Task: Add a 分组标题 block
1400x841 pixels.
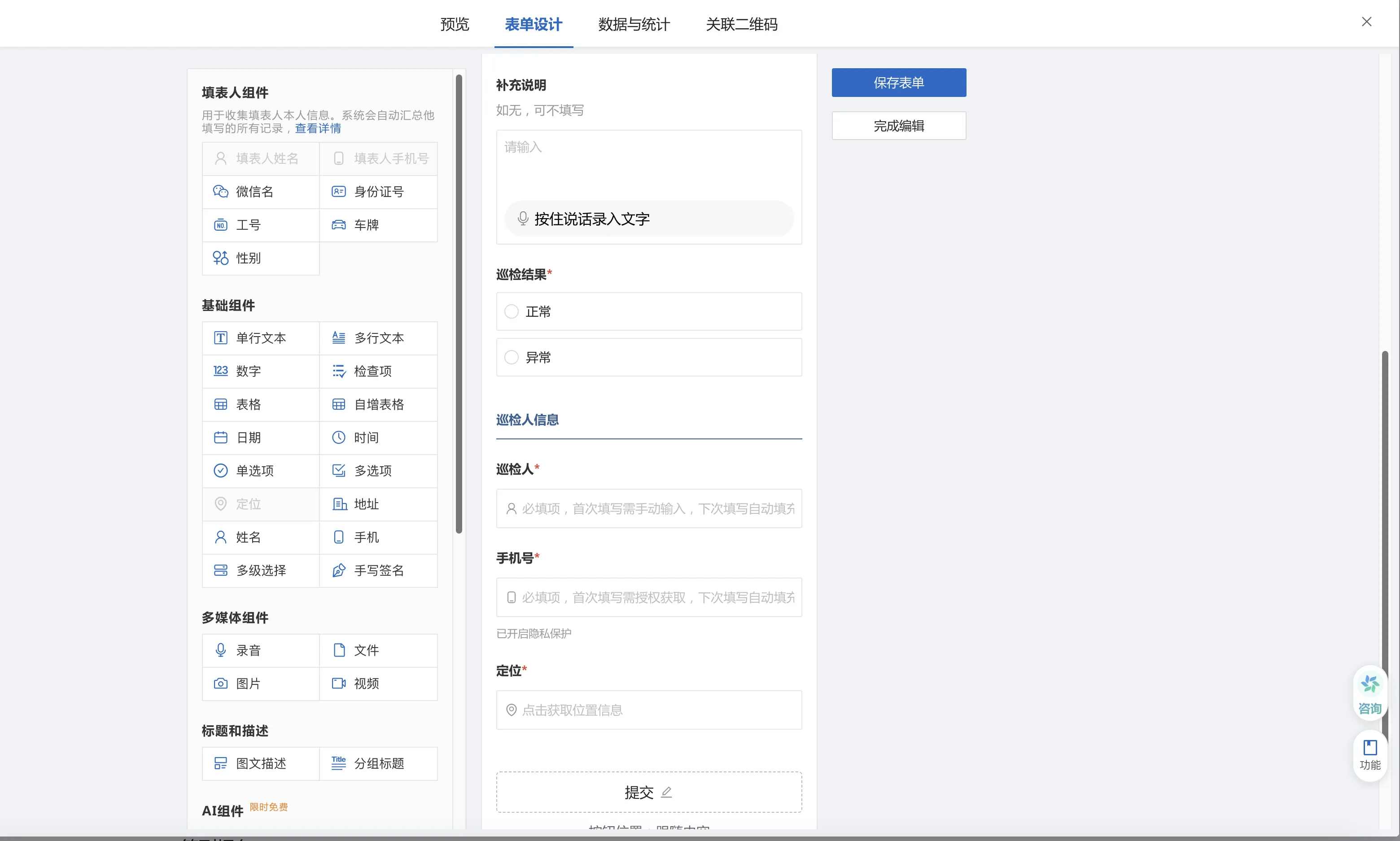Action: [378, 763]
